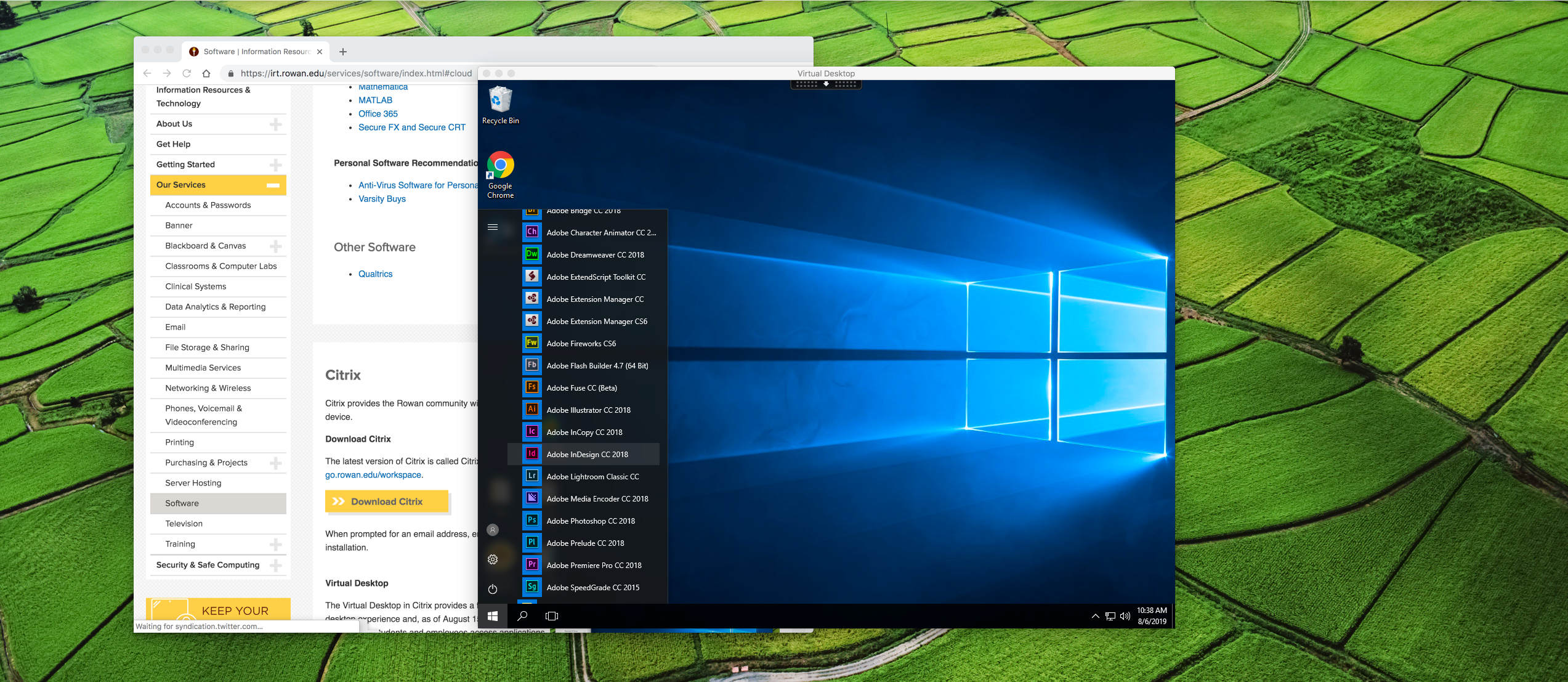Open the Qualtrics link
The image size is (1568, 682).
(x=375, y=274)
